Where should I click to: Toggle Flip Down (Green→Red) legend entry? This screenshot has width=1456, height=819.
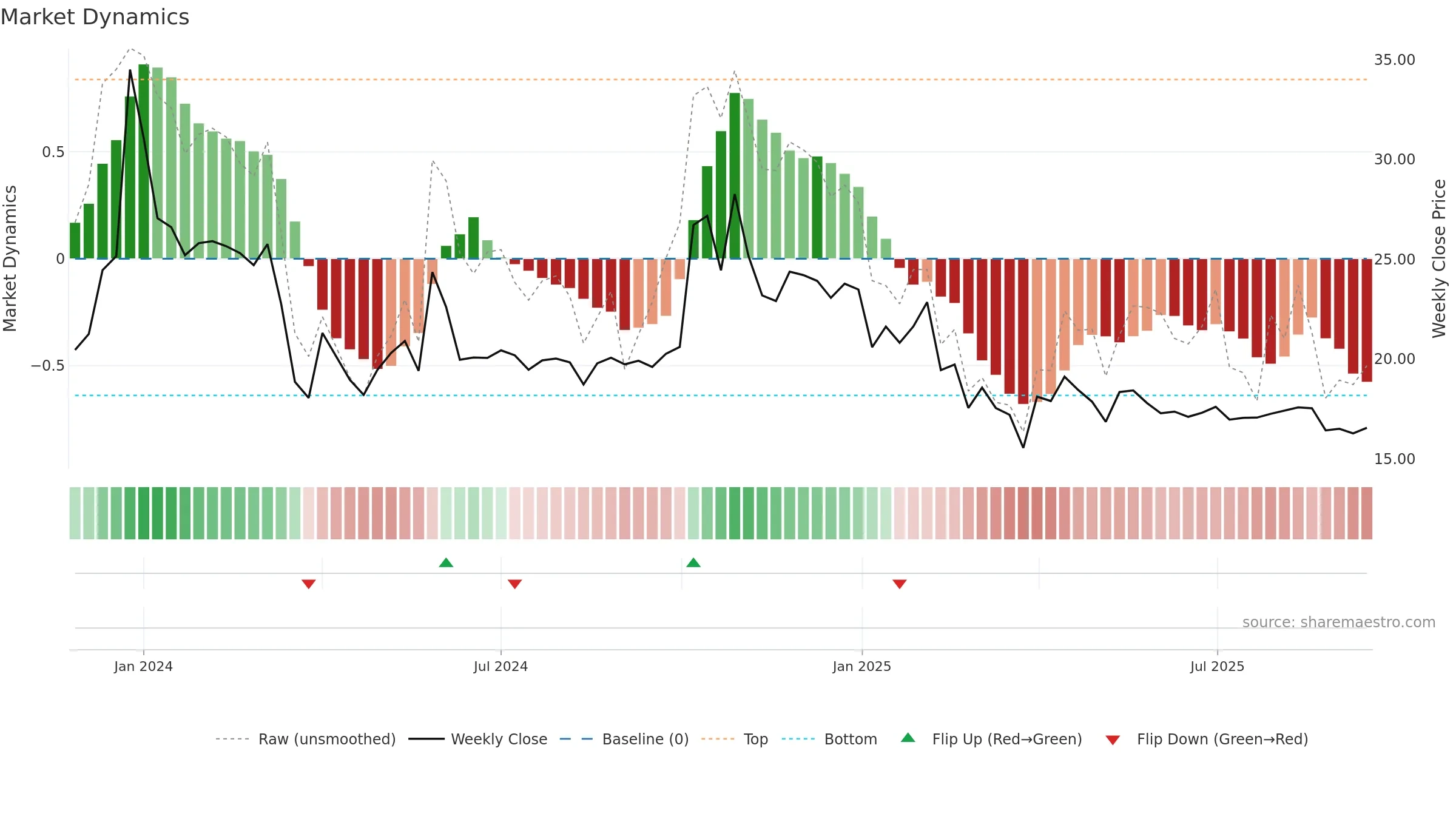point(1207,739)
